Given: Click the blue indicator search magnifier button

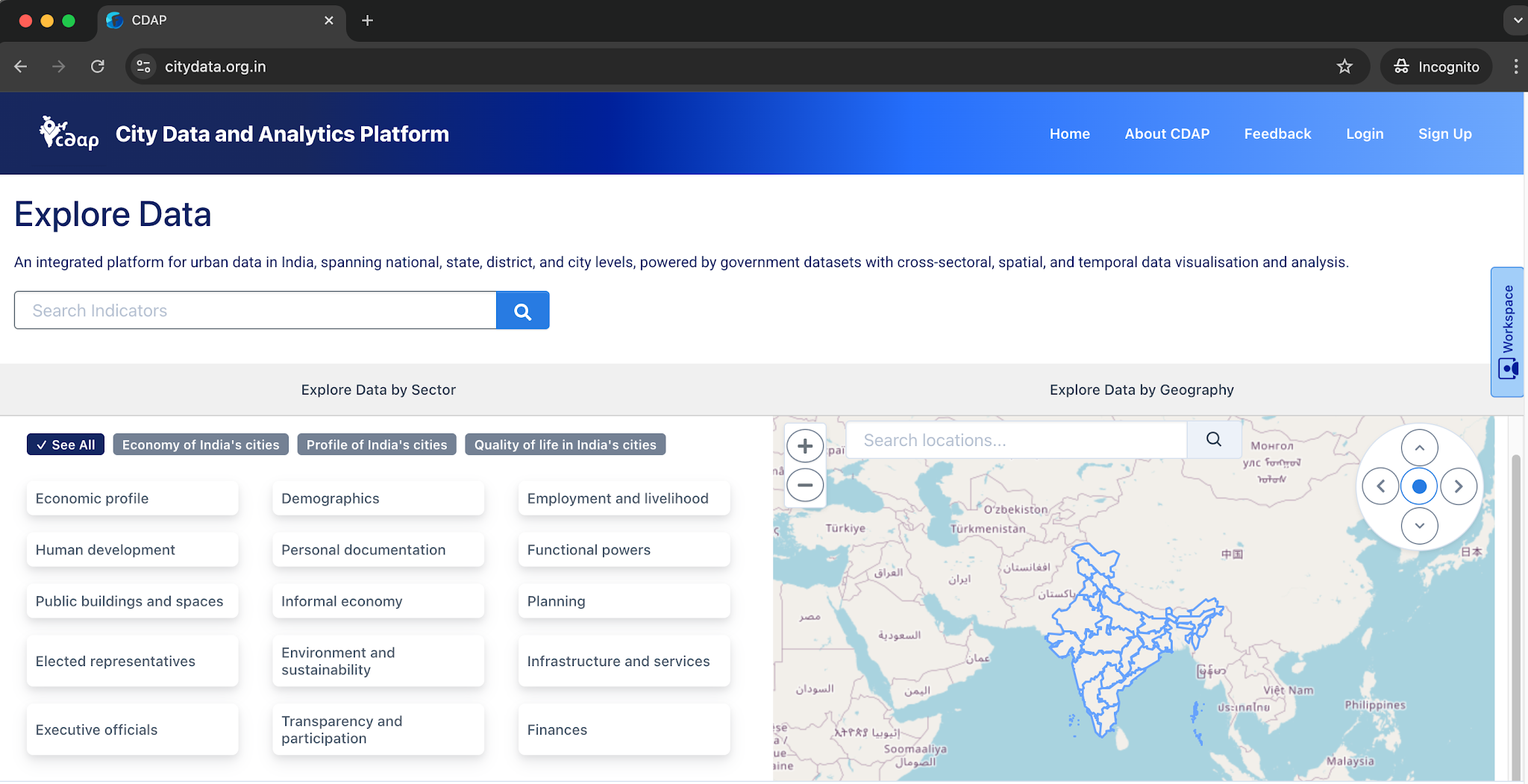Looking at the screenshot, I should (x=522, y=310).
